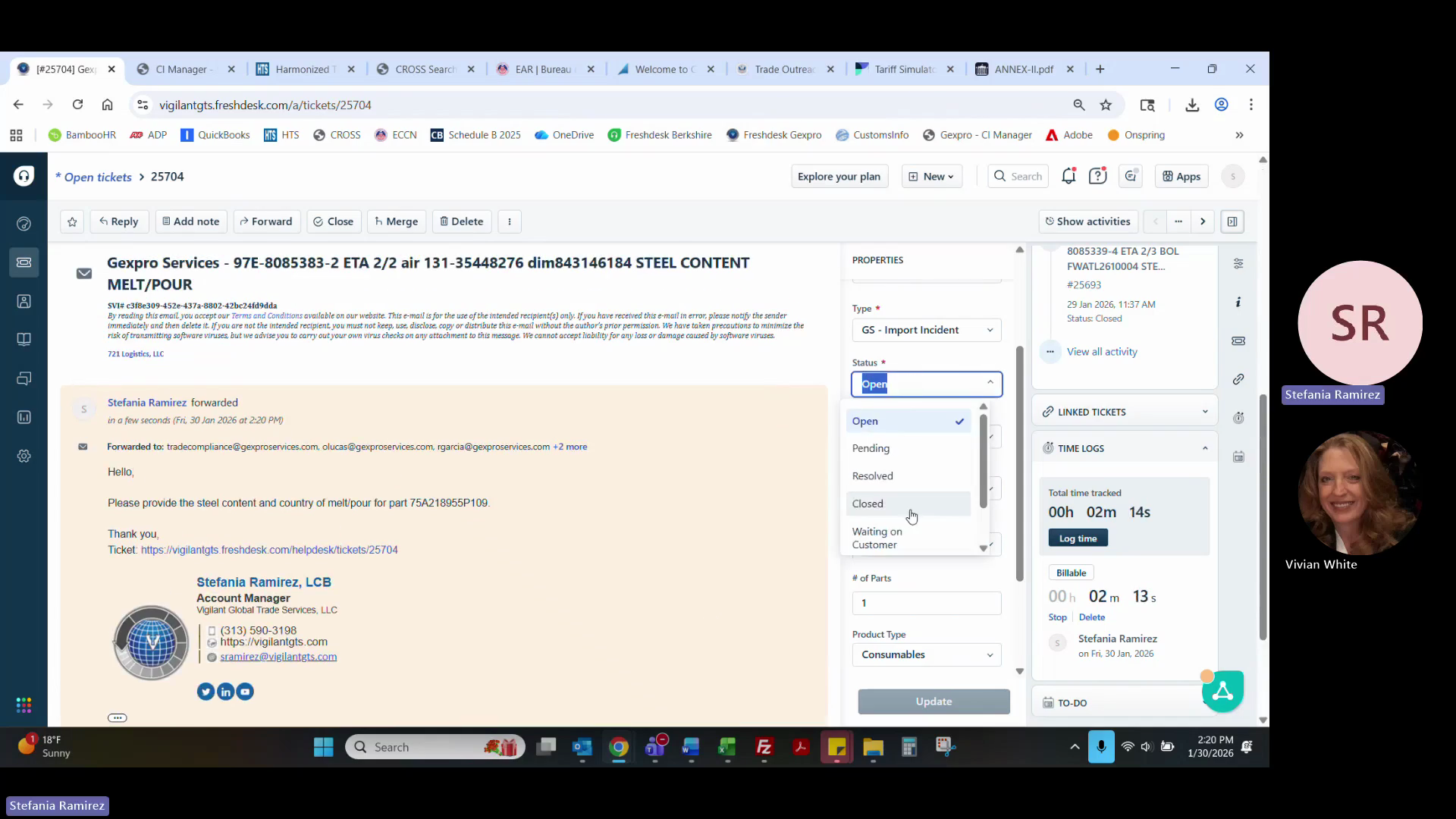Open the Contacts icon in the sidebar

[24, 301]
